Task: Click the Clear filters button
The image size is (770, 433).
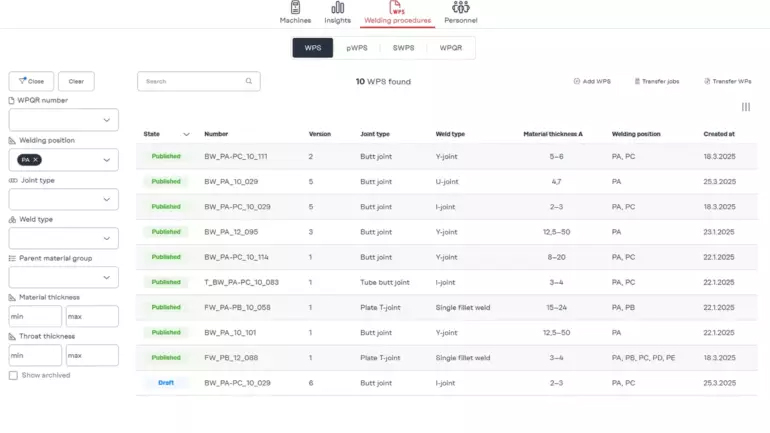Action: 76,81
